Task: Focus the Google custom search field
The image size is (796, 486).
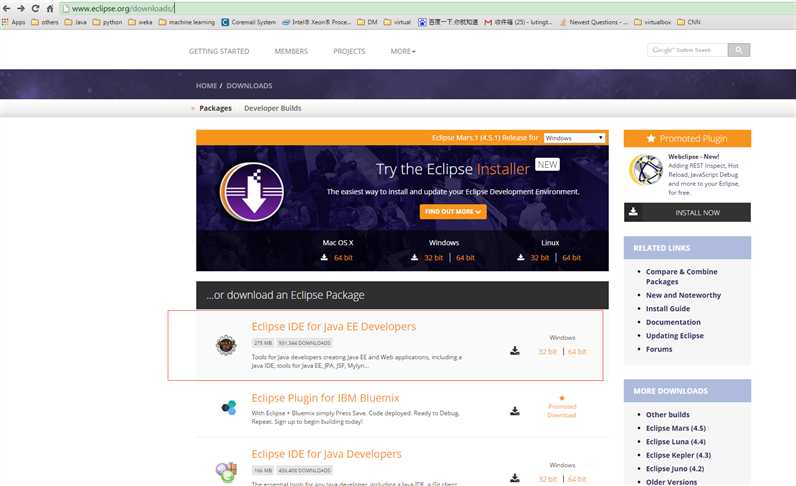Action: (x=687, y=50)
